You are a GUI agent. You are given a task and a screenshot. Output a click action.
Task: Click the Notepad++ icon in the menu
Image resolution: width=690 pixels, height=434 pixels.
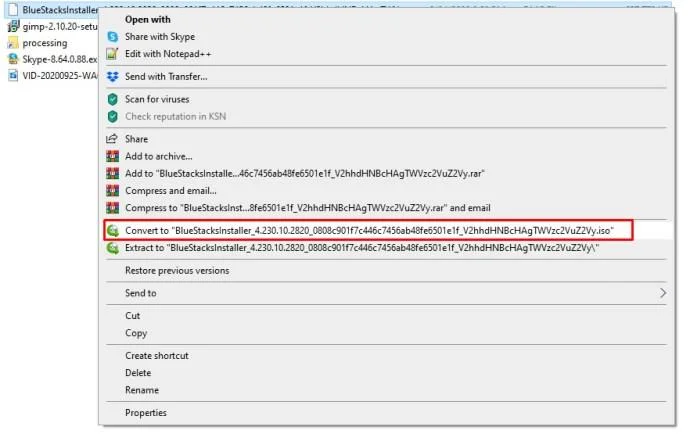[113, 54]
